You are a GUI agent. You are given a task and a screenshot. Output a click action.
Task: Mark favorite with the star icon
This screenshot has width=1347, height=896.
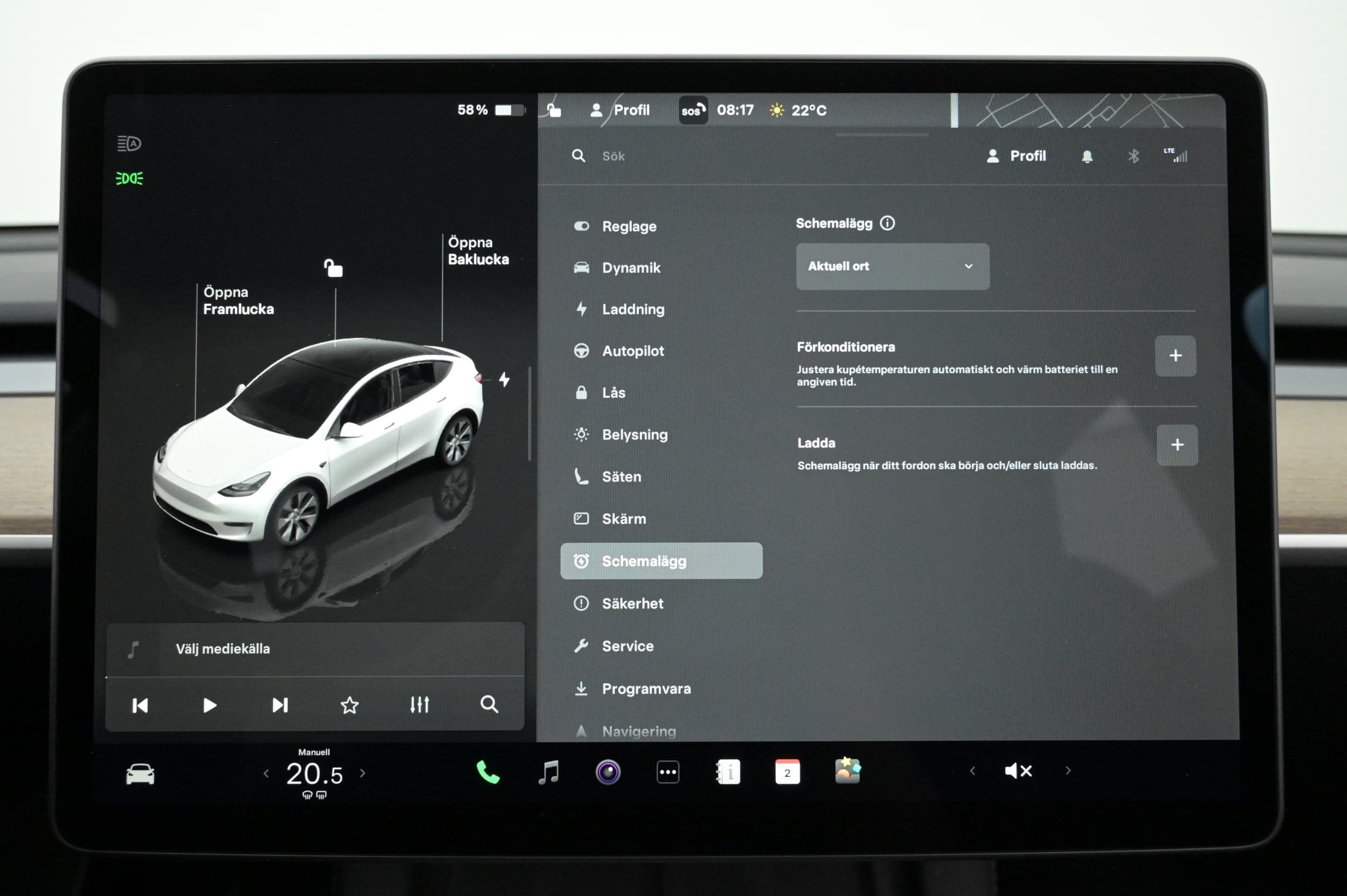(x=349, y=705)
